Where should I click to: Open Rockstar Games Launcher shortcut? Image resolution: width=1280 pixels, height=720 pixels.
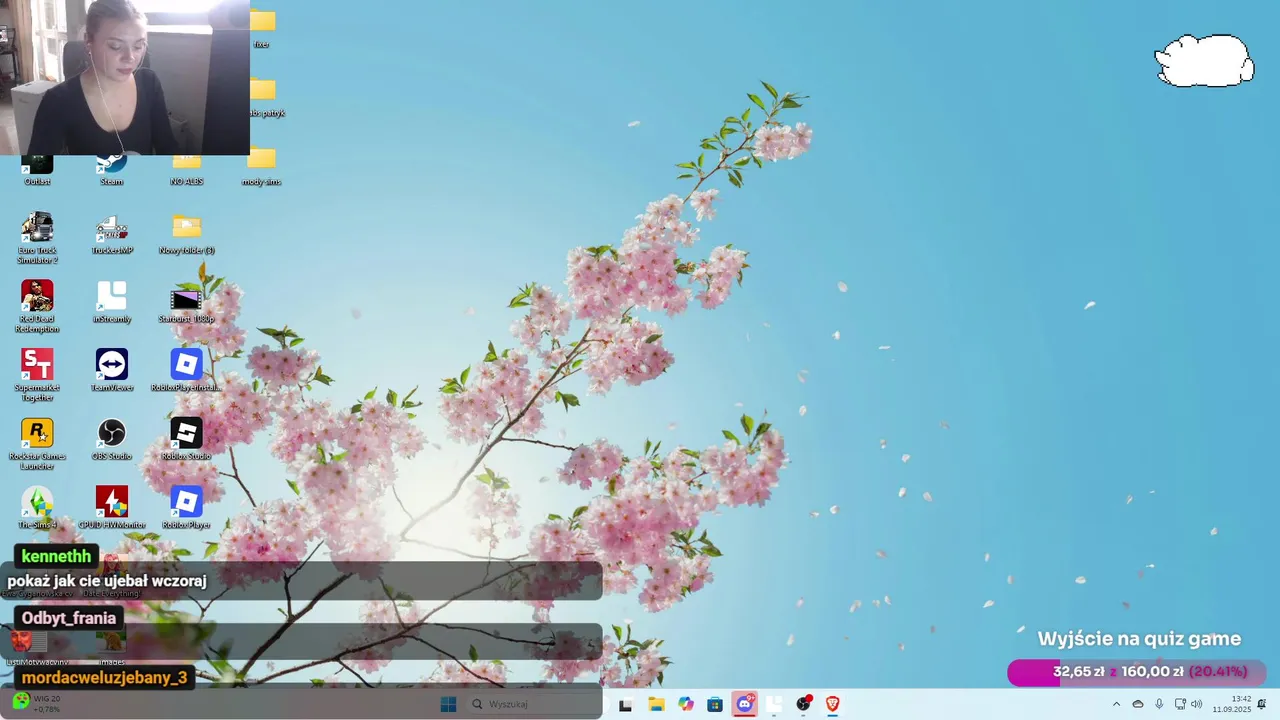tap(37, 444)
